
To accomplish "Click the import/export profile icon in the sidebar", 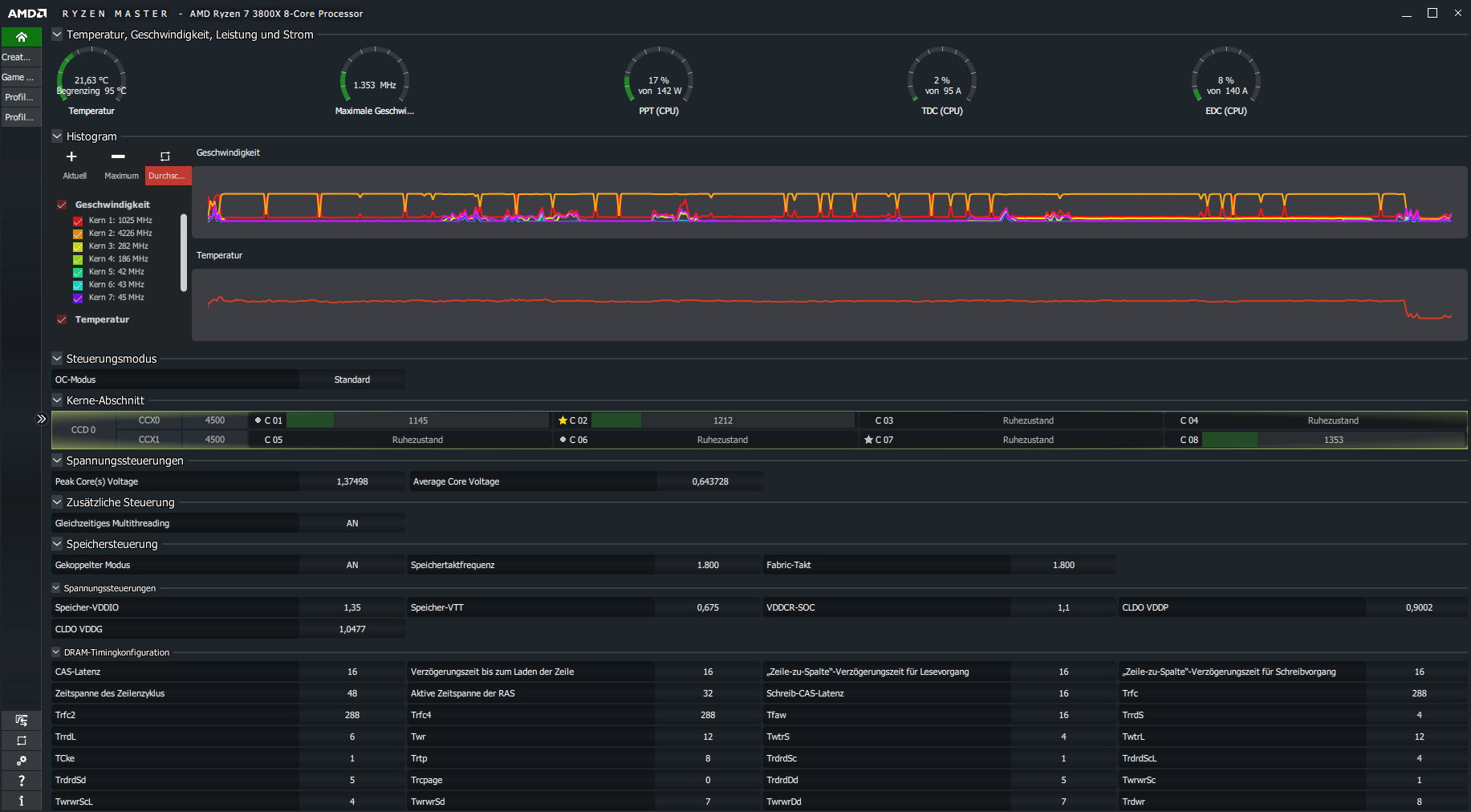I will (21, 721).
